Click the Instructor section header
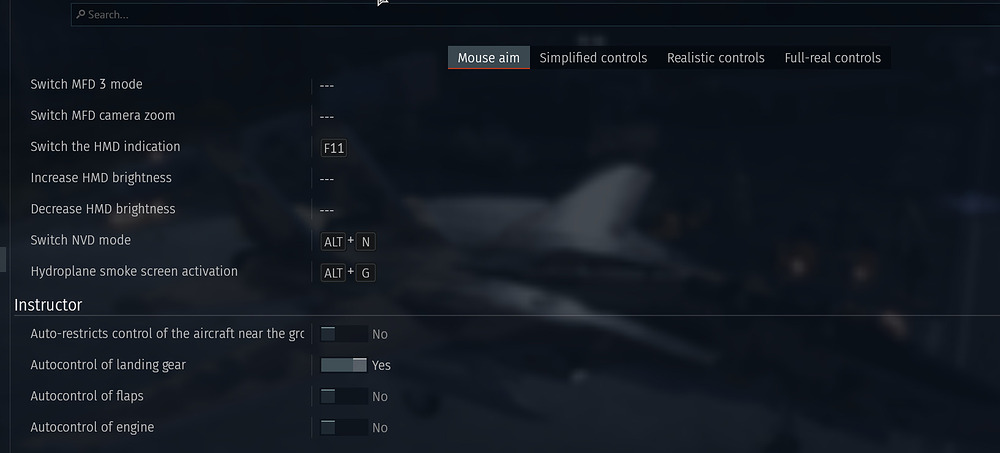Screen dimensions: 1000x453 pyautogui.click(x=48, y=305)
